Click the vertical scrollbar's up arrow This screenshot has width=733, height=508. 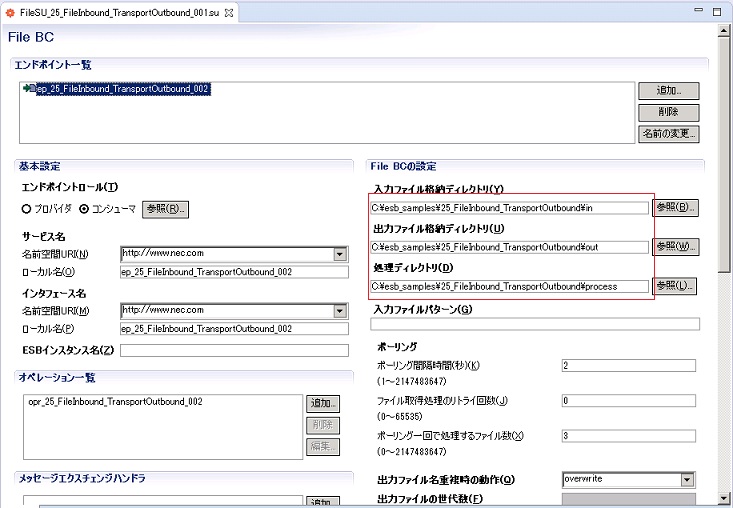pos(724,31)
